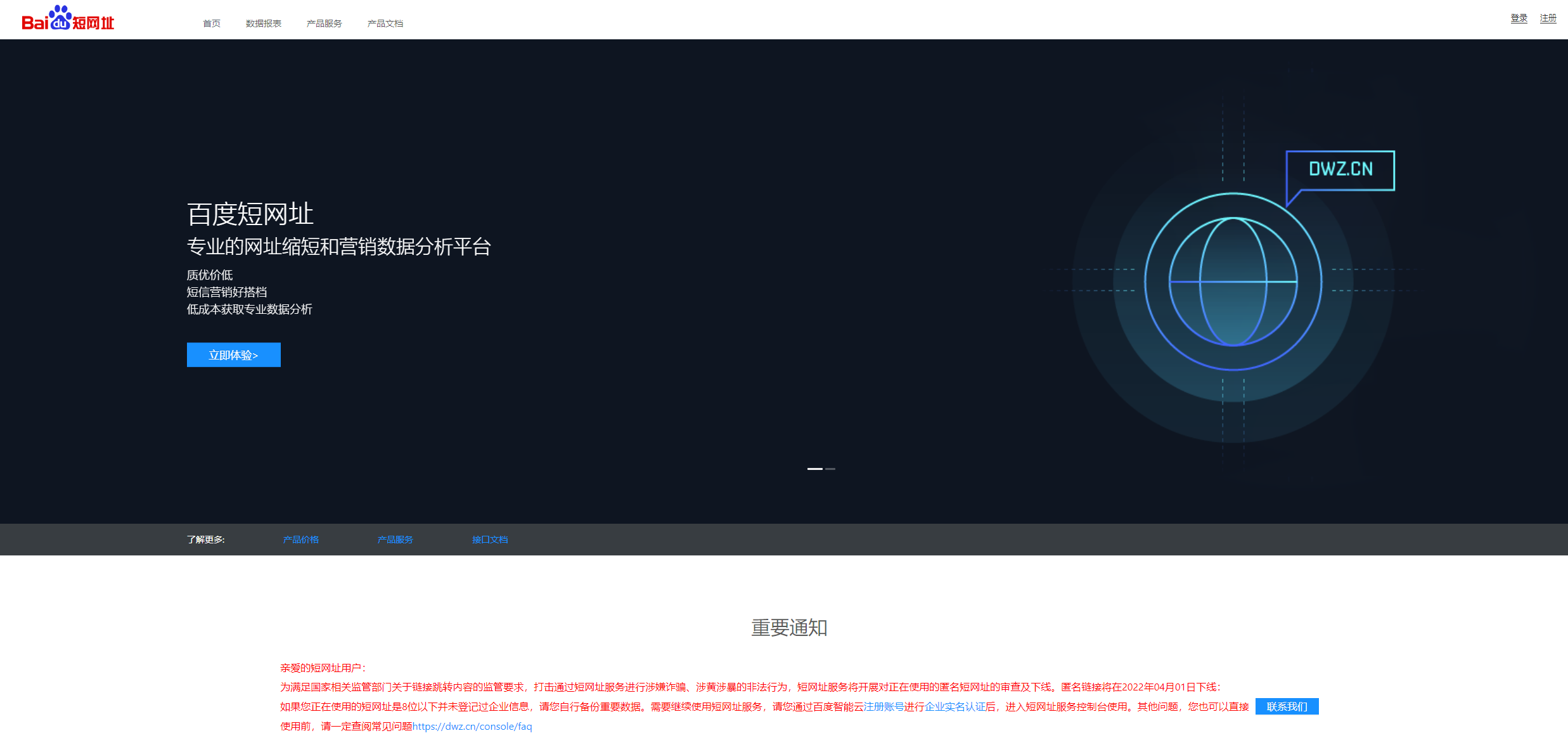Click the 企业实名认证 link
1568x745 pixels.
954,706
